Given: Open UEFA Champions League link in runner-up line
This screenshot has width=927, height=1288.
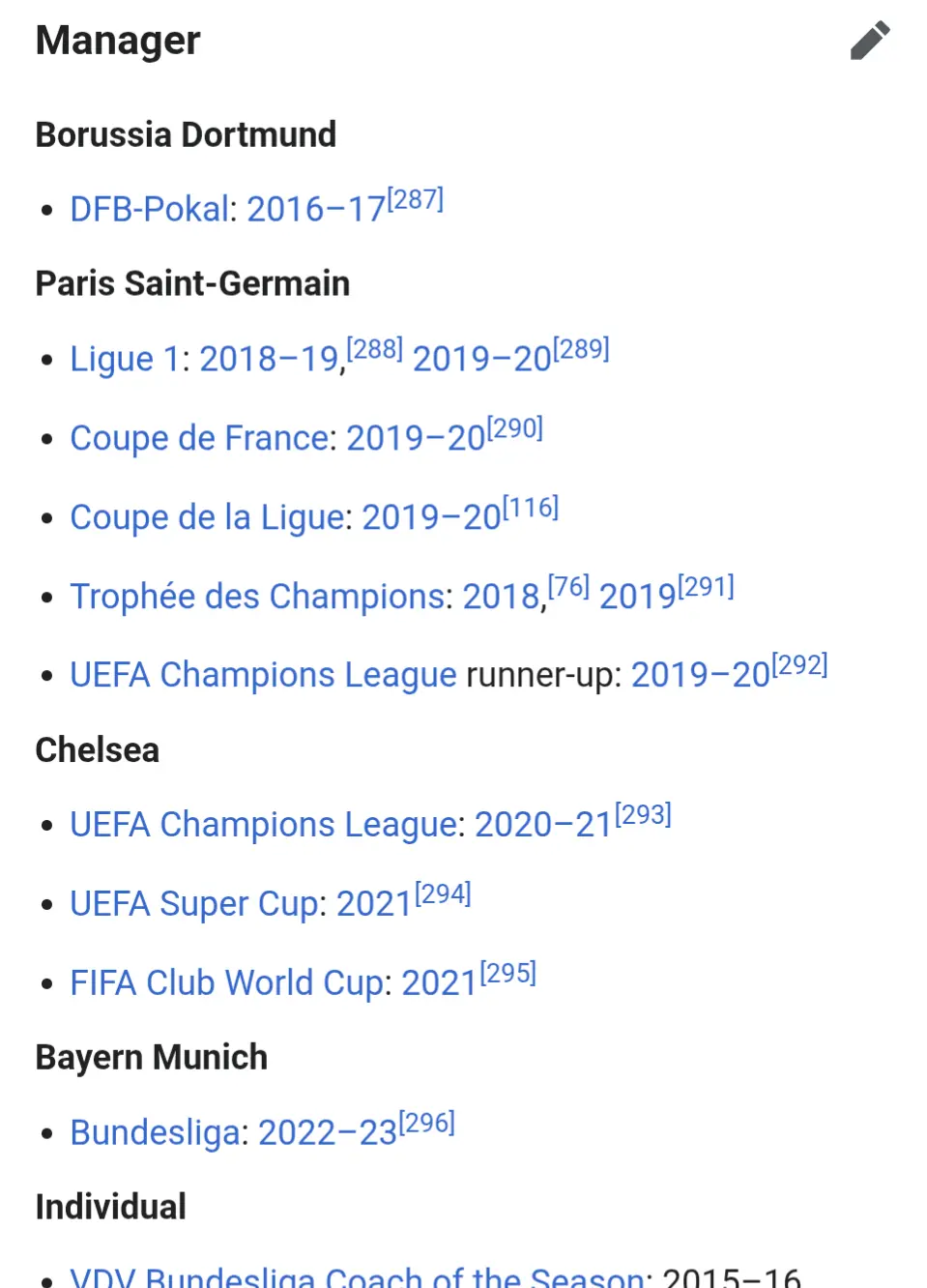Looking at the screenshot, I should [x=263, y=675].
